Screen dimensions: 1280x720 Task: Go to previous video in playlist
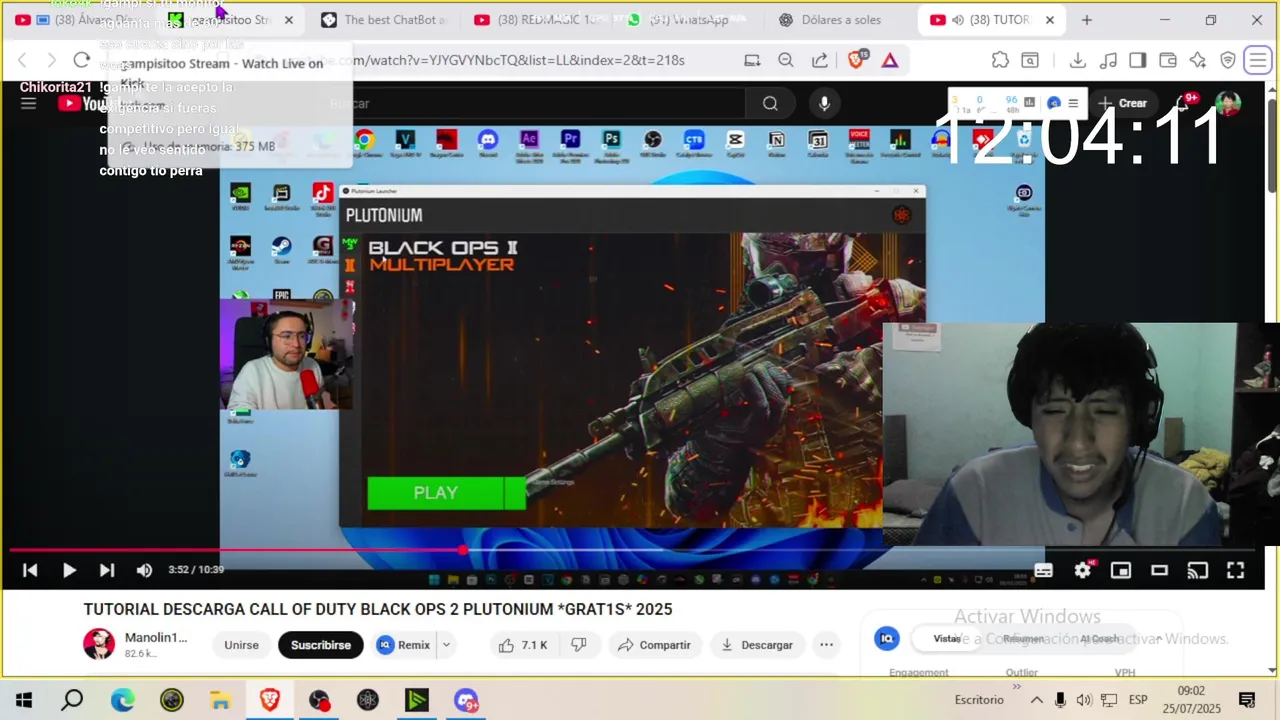tap(30, 570)
